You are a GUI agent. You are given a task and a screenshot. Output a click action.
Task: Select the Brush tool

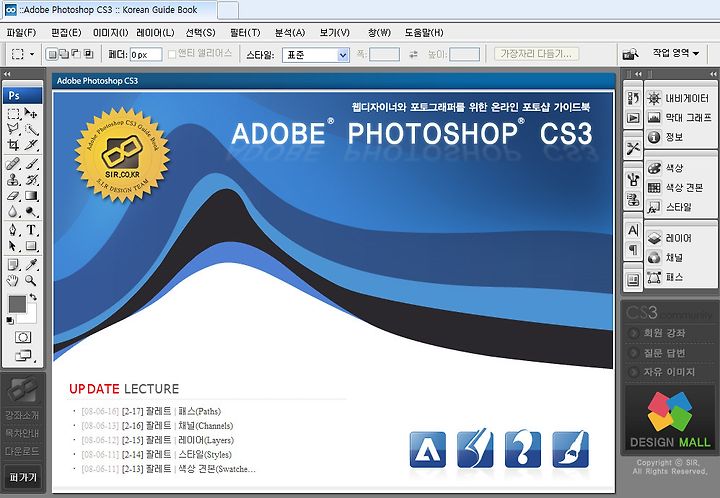tap(31, 164)
